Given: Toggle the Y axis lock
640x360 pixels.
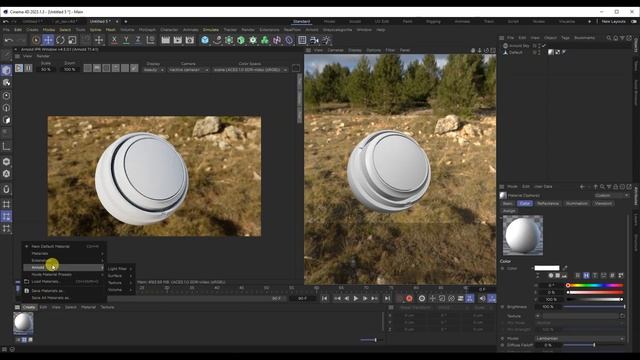Looking at the screenshot, I should pos(126,40).
